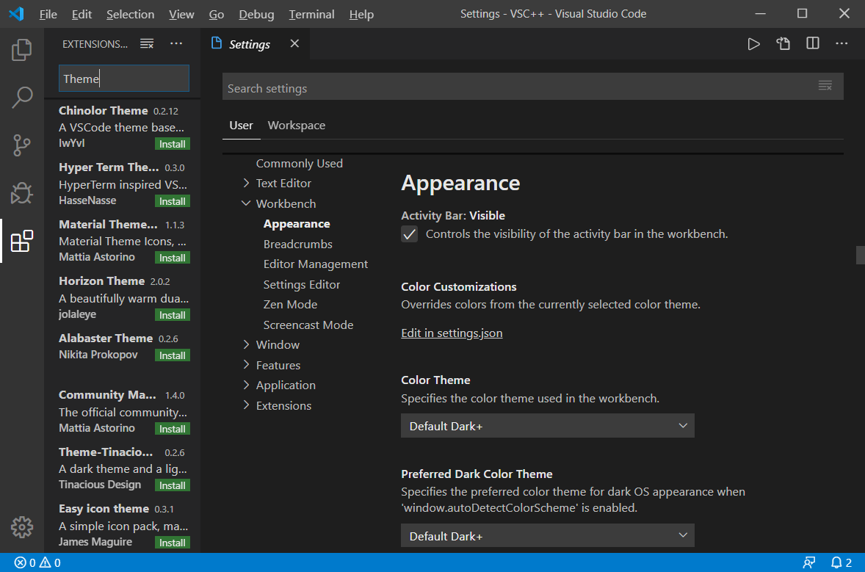Open Horizon Theme extension title
This screenshot has height=572, width=865.
[102, 281]
